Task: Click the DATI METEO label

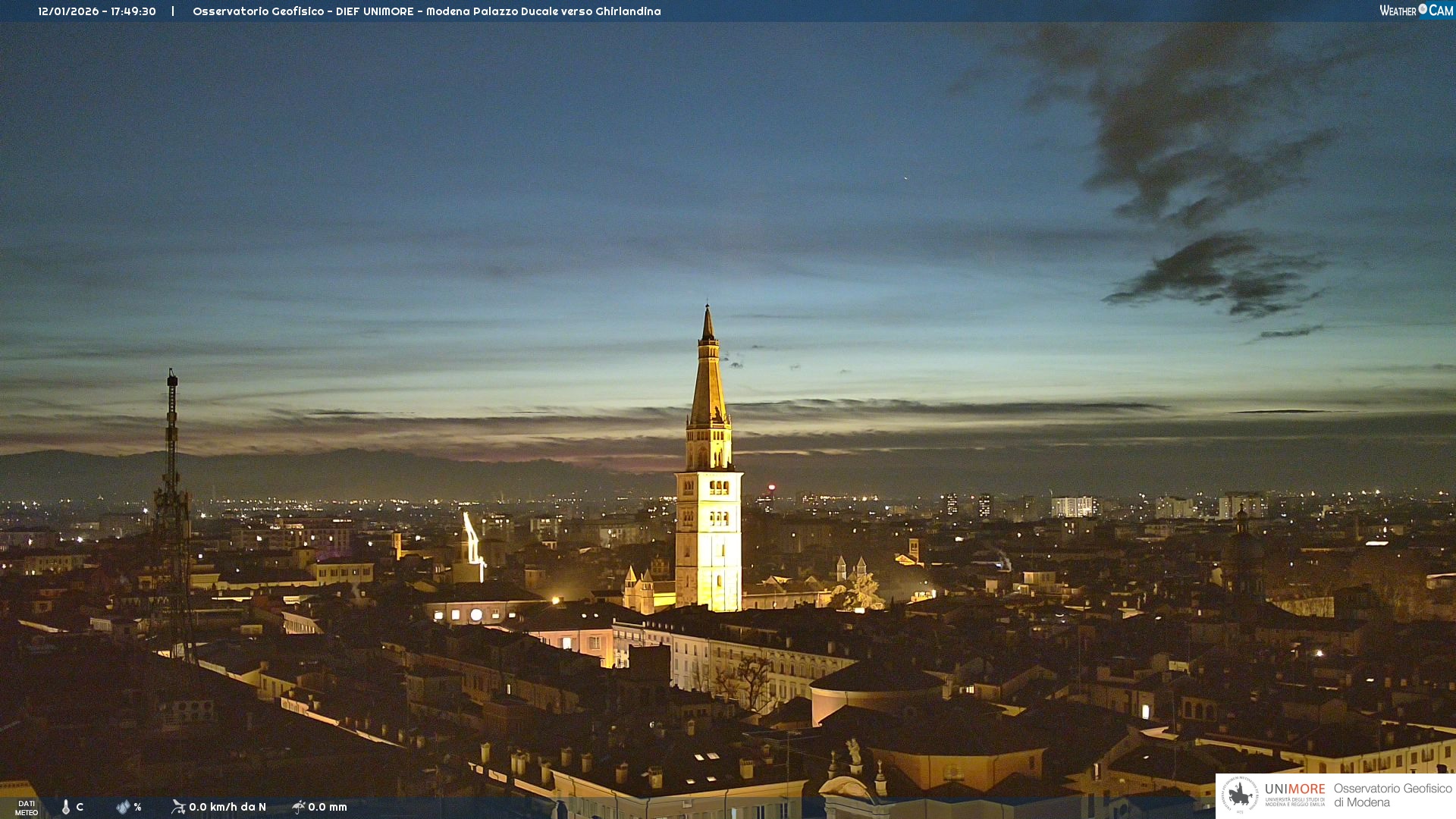Action: point(27,808)
